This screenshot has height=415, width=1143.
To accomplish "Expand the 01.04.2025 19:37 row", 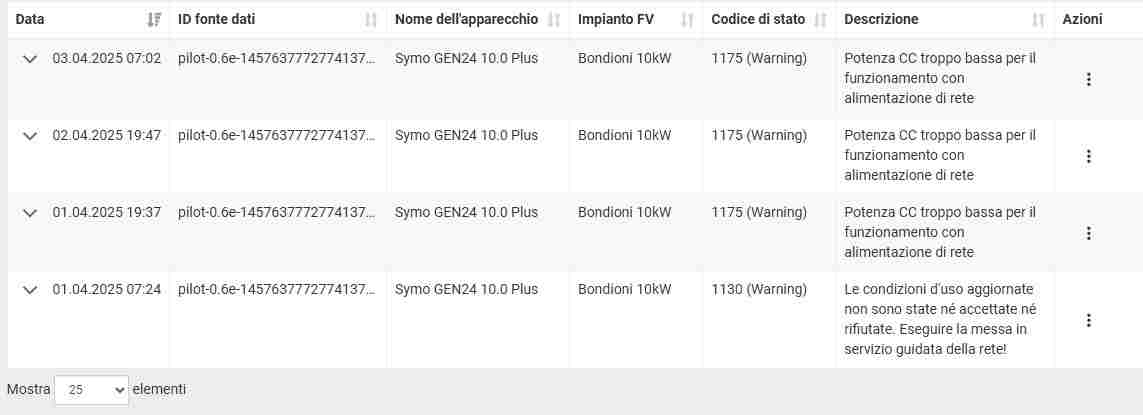I will [30, 213].
